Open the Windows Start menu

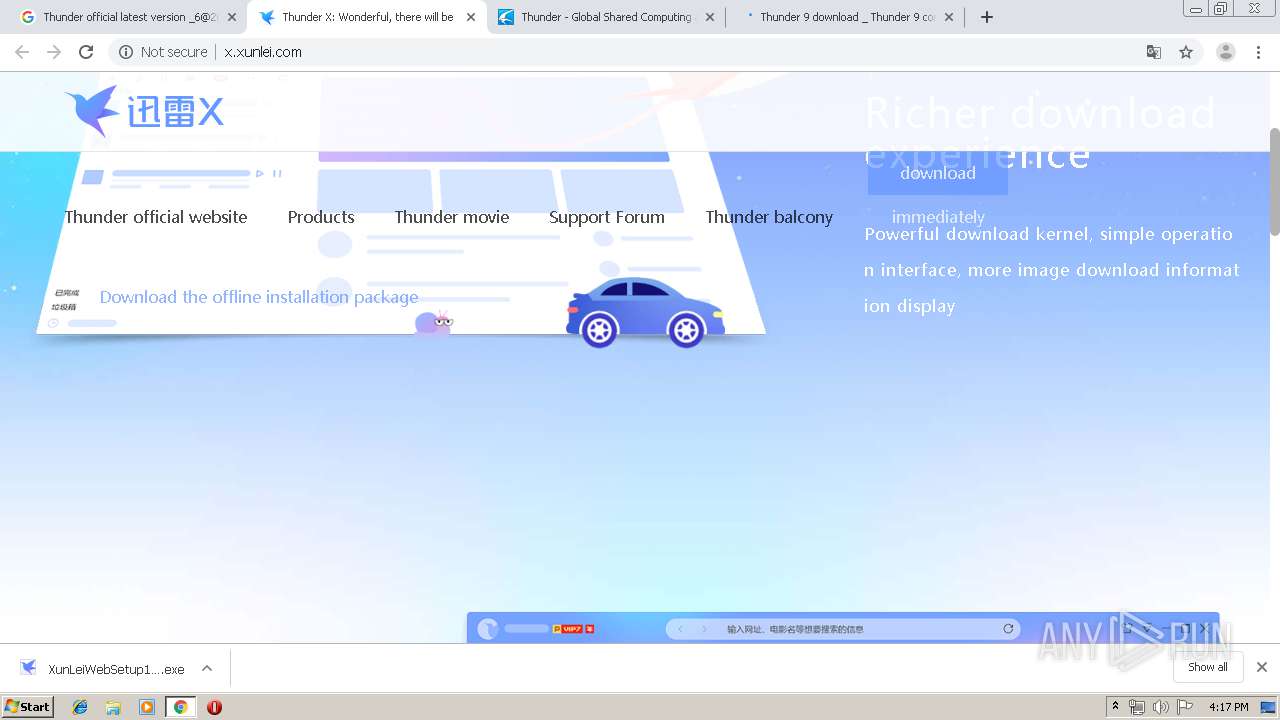pos(27,707)
